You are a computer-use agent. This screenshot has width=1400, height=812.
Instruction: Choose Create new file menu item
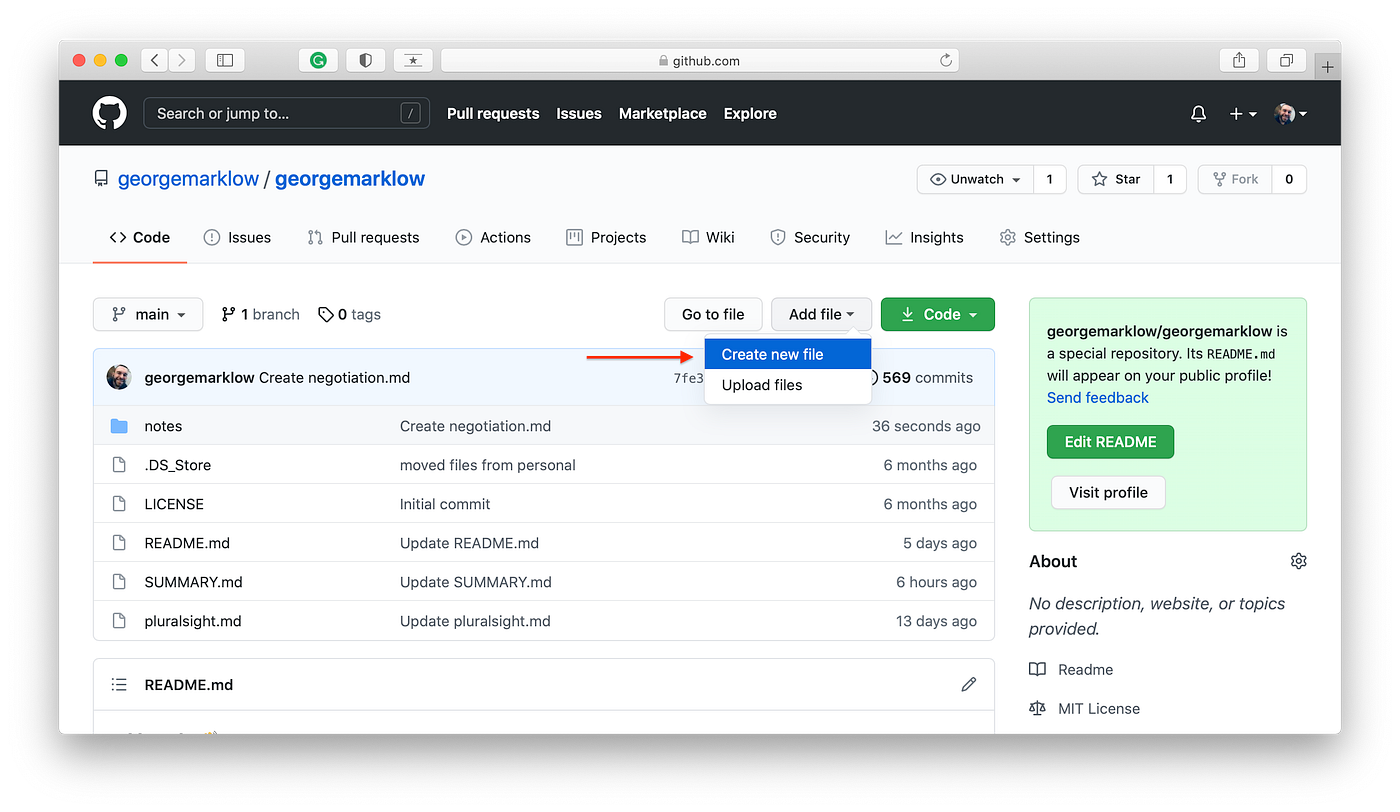pos(788,354)
